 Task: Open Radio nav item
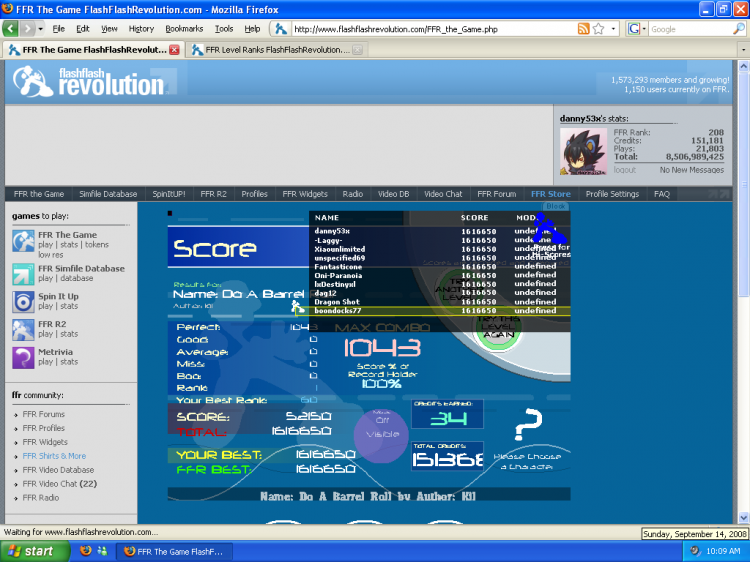(x=353, y=194)
